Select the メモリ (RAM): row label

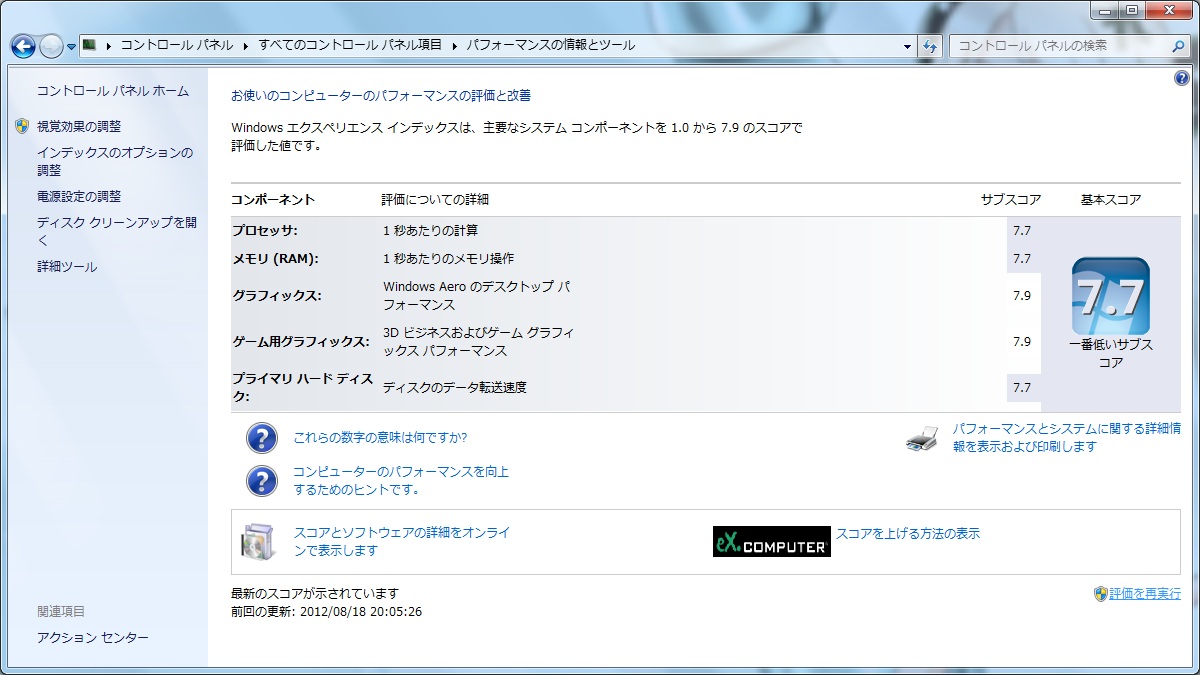point(275,259)
